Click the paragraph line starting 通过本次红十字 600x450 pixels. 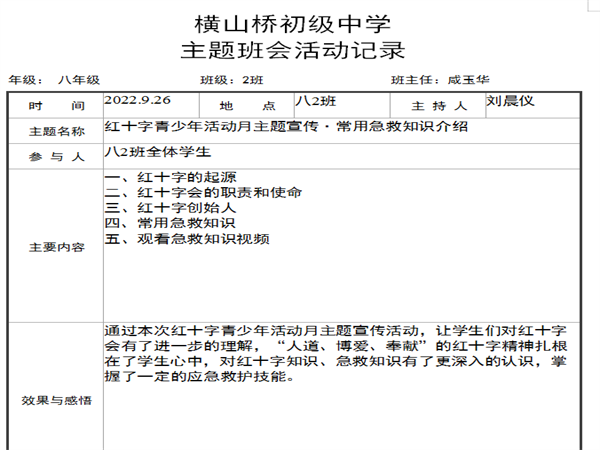click(x=336, y=330)
